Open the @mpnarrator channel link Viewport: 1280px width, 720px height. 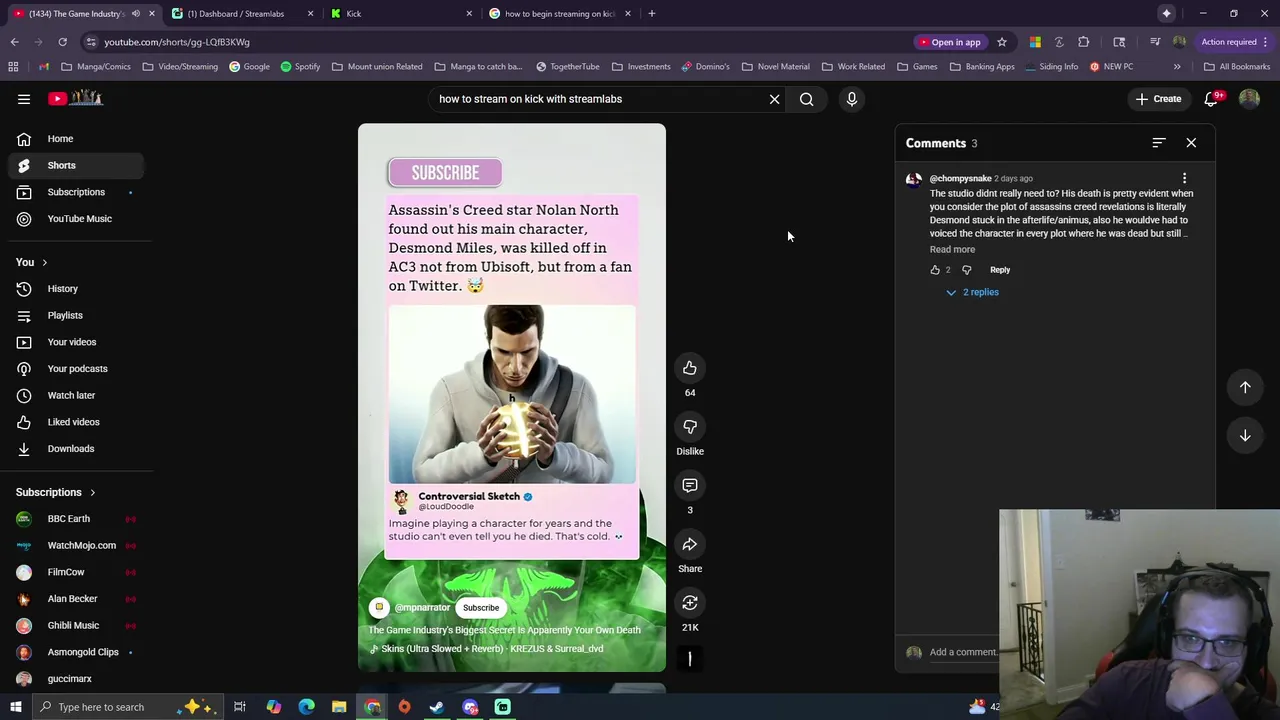click(422, 608)
